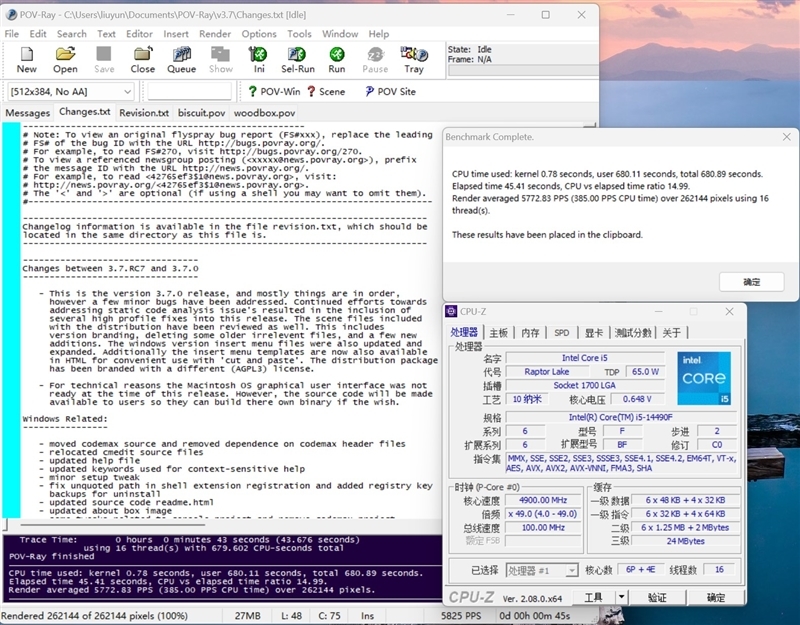Click the Changes.txt vertical scrollbar
800x625 pixels.
coord(438,300)
